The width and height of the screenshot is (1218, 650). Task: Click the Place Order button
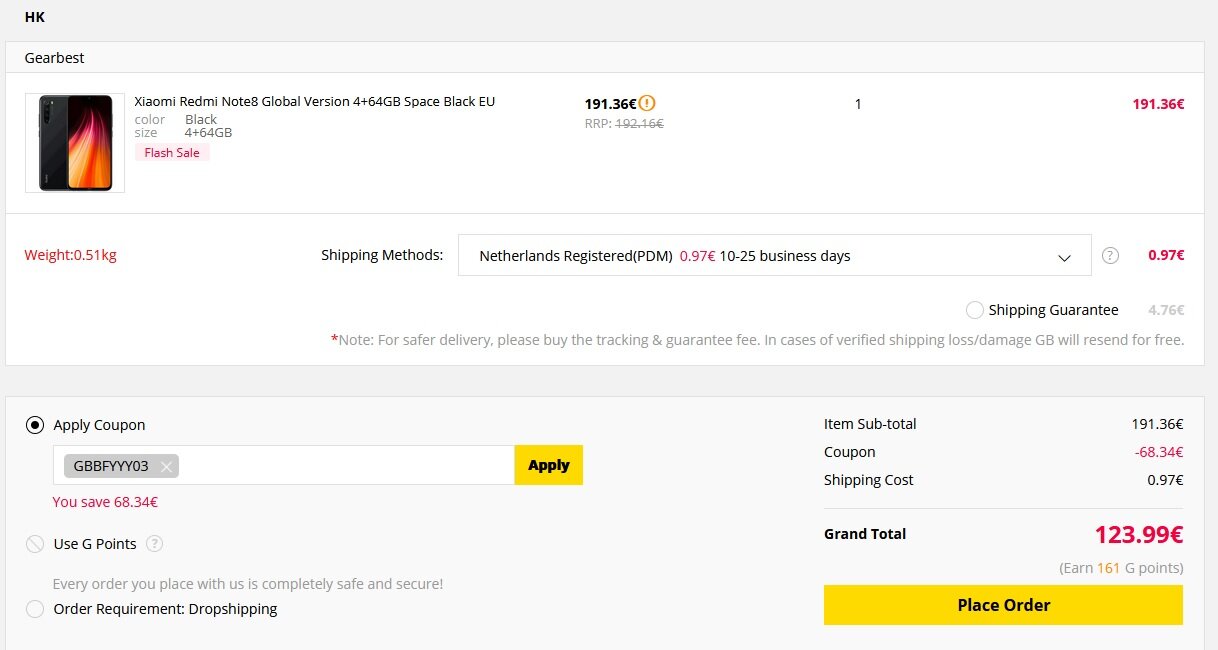coord(1003,605)
